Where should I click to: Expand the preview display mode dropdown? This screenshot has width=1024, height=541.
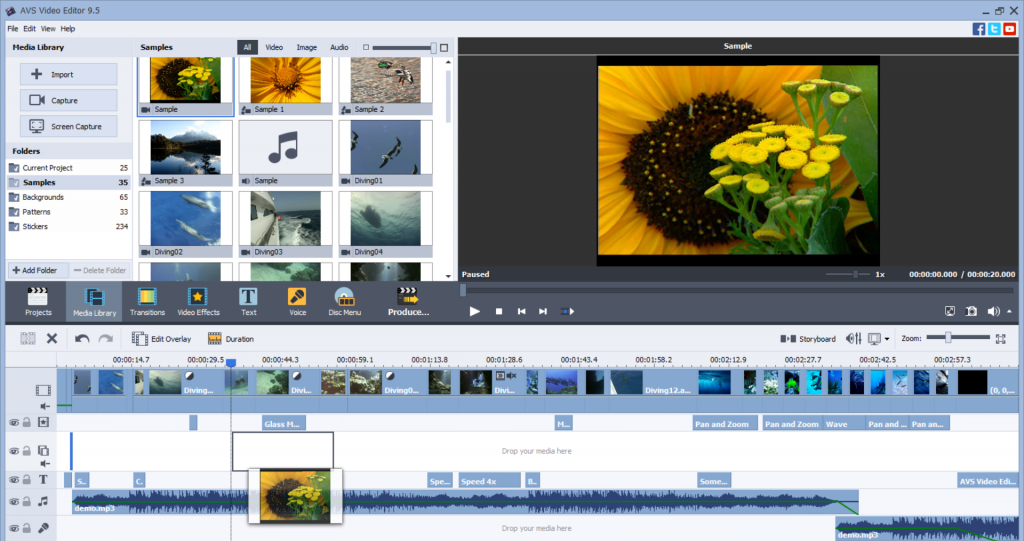(x=886, y=339)
